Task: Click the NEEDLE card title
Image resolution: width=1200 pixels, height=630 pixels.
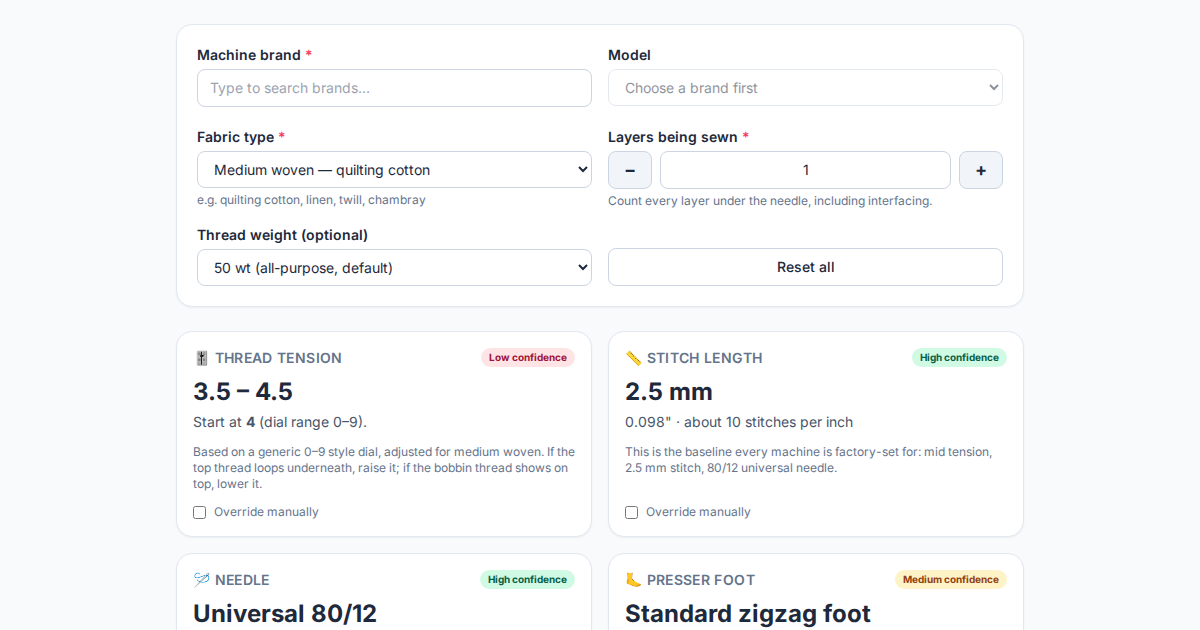Action: [x=242, y=580]
